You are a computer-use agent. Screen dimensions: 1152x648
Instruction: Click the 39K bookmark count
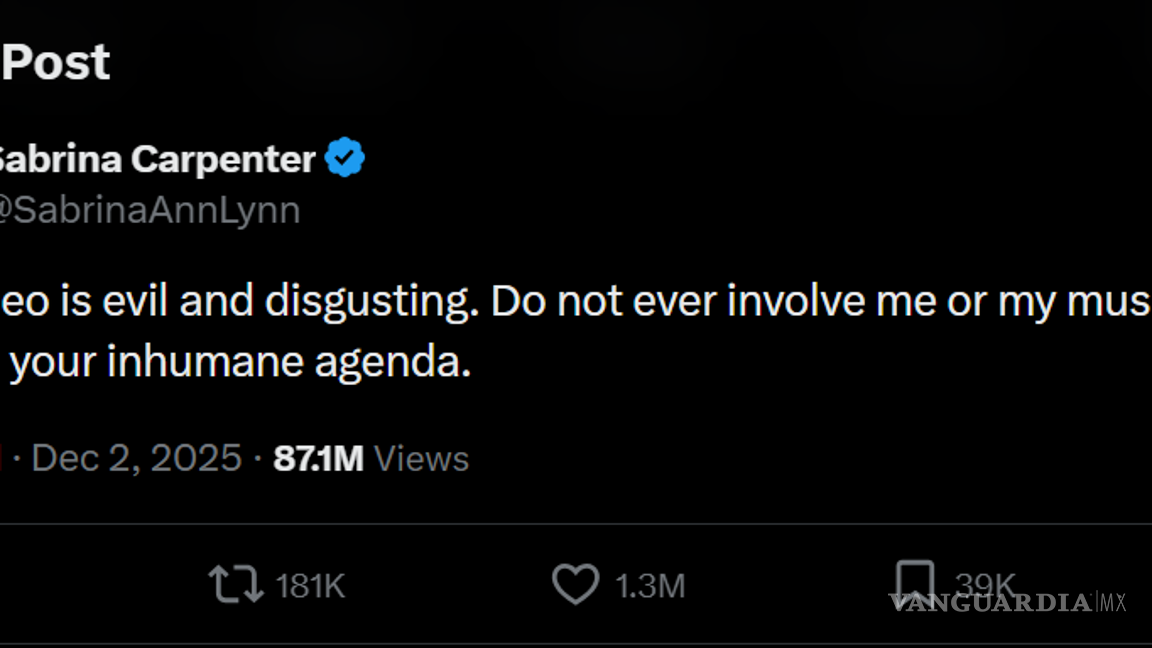984,585
